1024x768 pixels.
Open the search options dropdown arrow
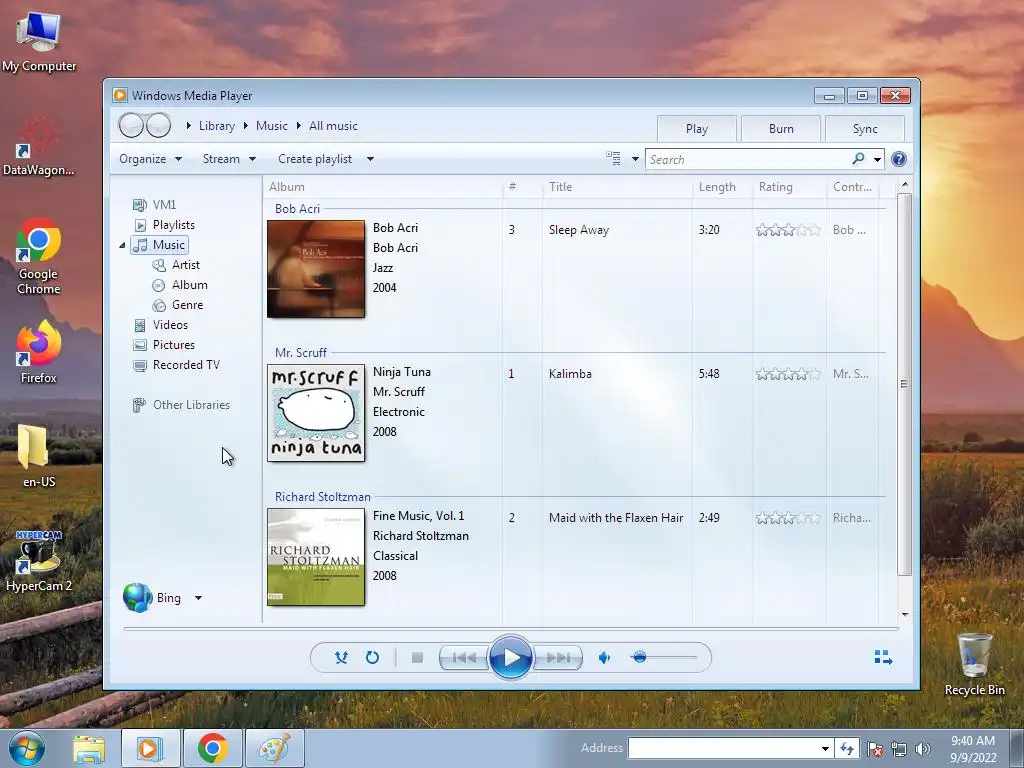coord(877,159)
